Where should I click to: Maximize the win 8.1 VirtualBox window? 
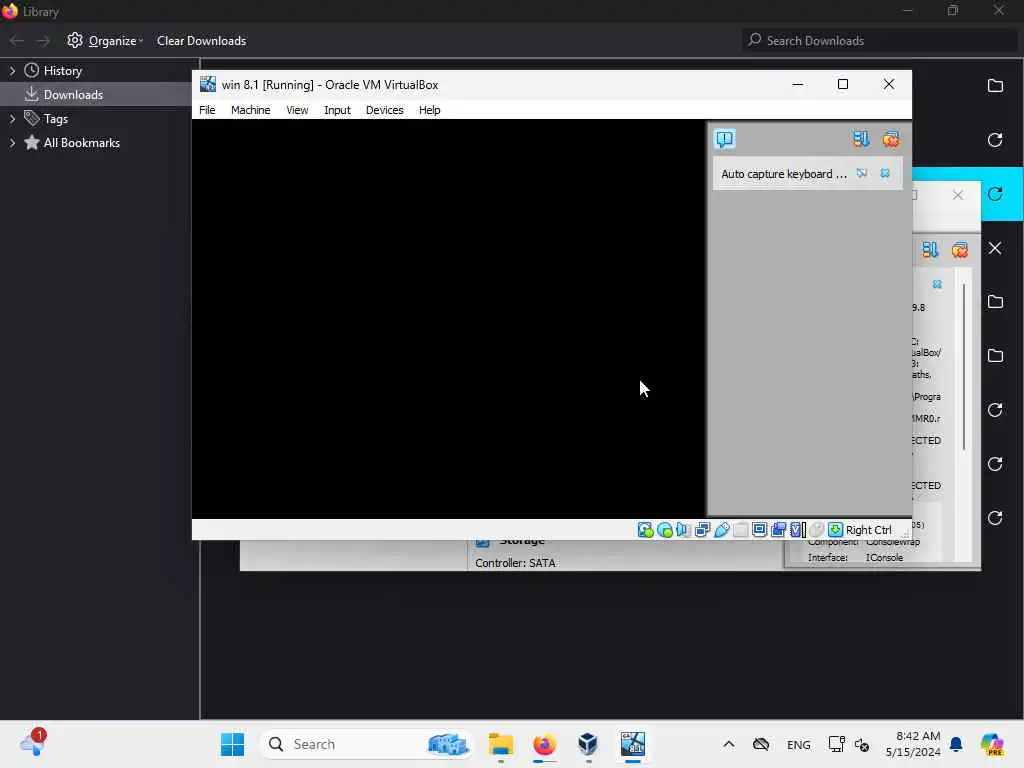843,85
